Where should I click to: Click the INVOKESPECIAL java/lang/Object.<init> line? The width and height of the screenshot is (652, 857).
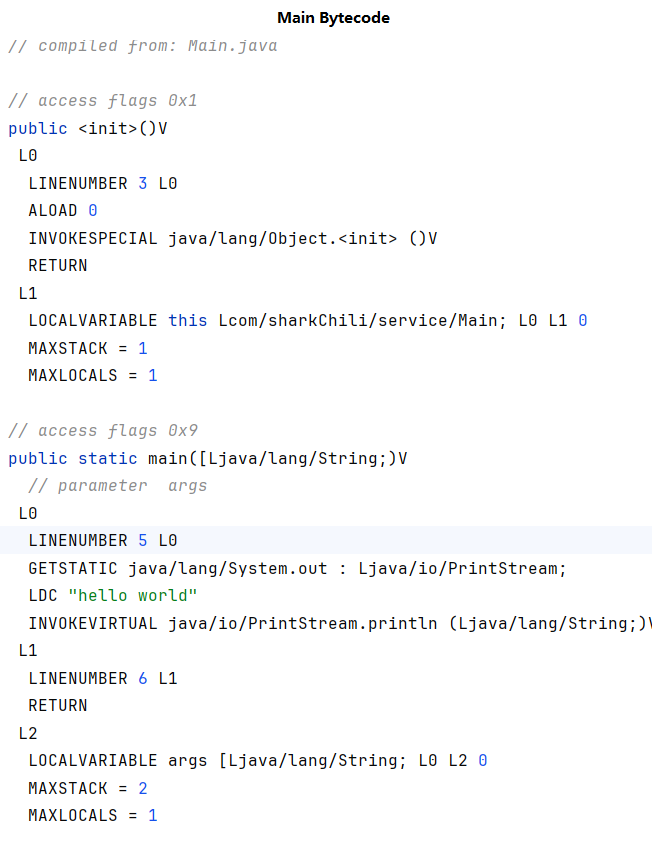pos(232,238)
